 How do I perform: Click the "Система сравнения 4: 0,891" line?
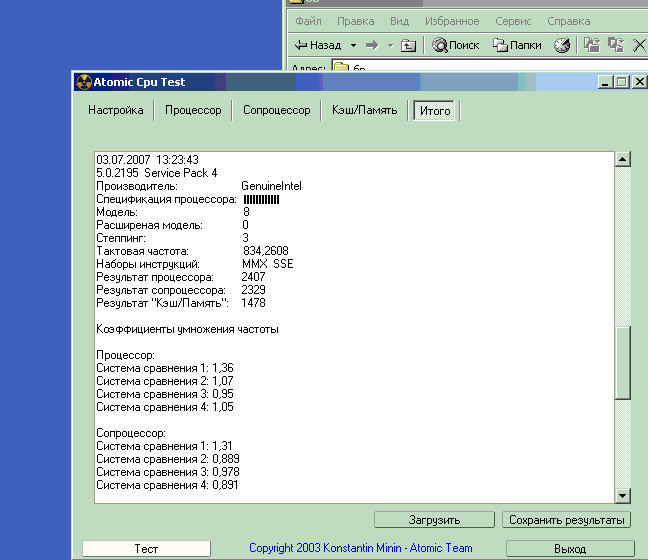tap(167, 485)
